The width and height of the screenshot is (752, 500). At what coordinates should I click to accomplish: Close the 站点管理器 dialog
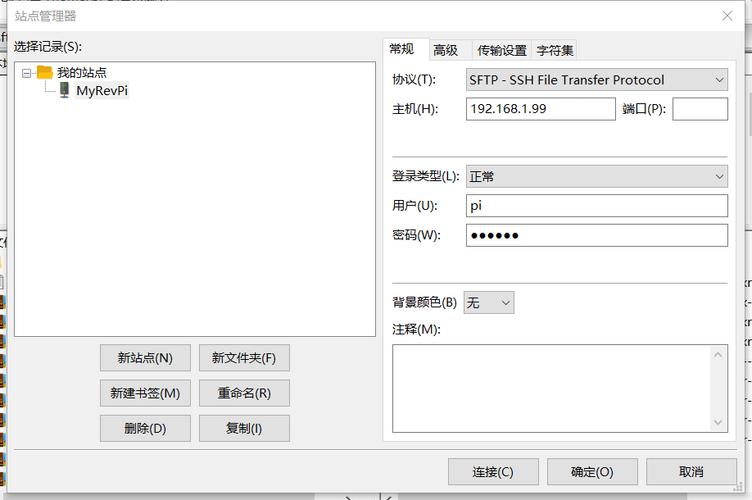tap(727, 16)
